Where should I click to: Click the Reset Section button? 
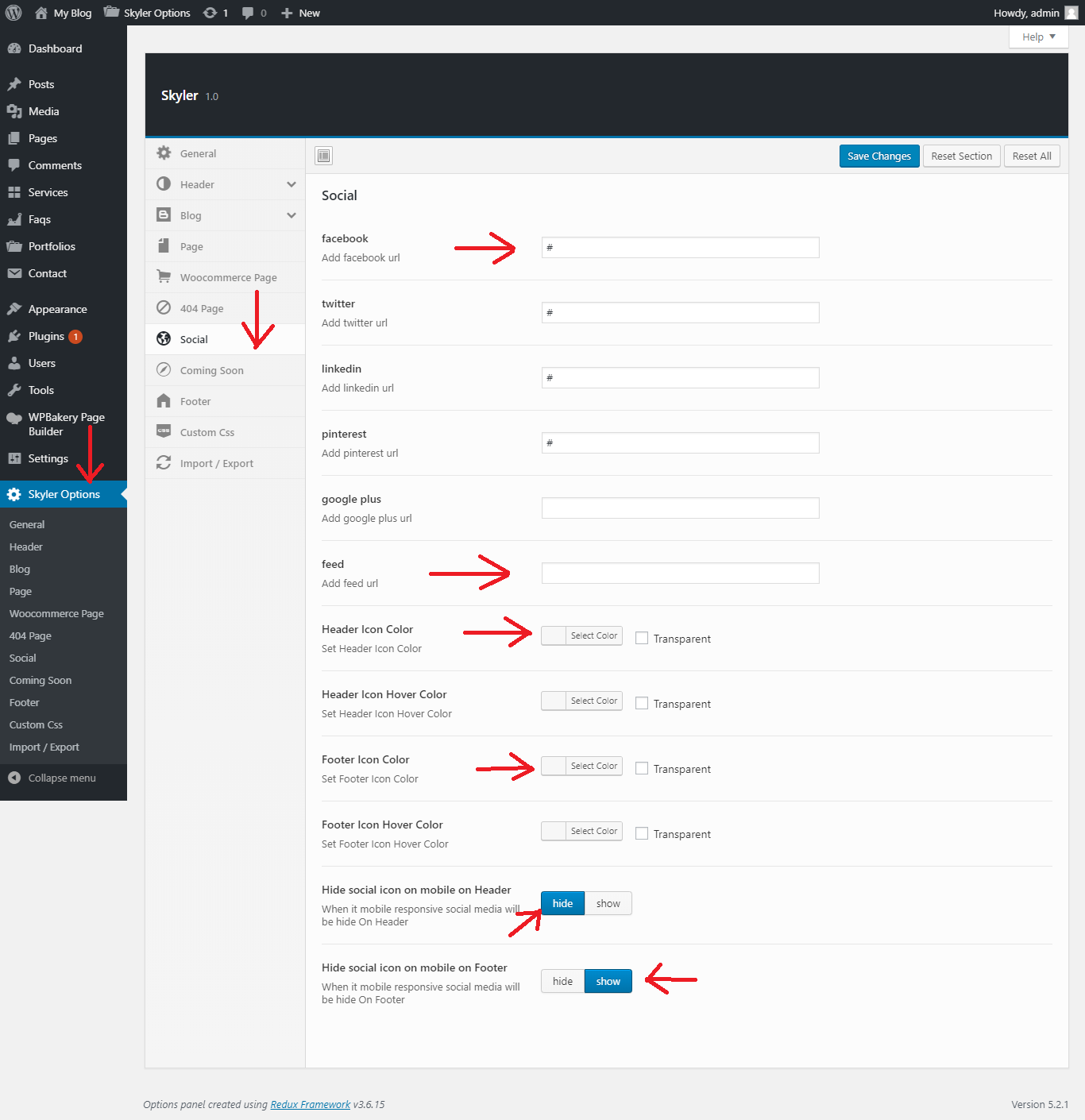962,156
